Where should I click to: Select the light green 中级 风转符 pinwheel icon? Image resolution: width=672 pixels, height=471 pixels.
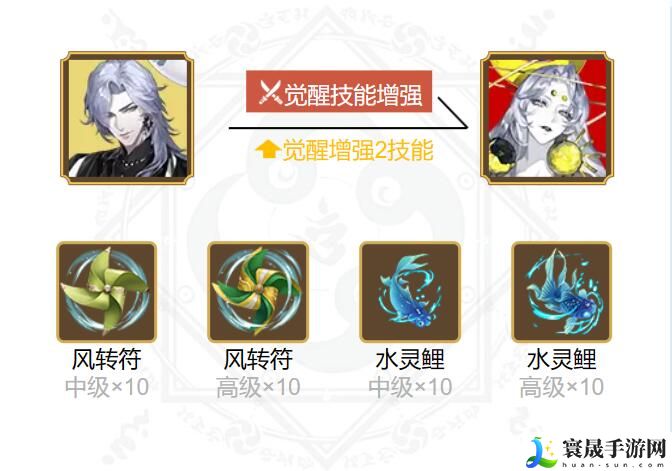(x=107, y=292)
